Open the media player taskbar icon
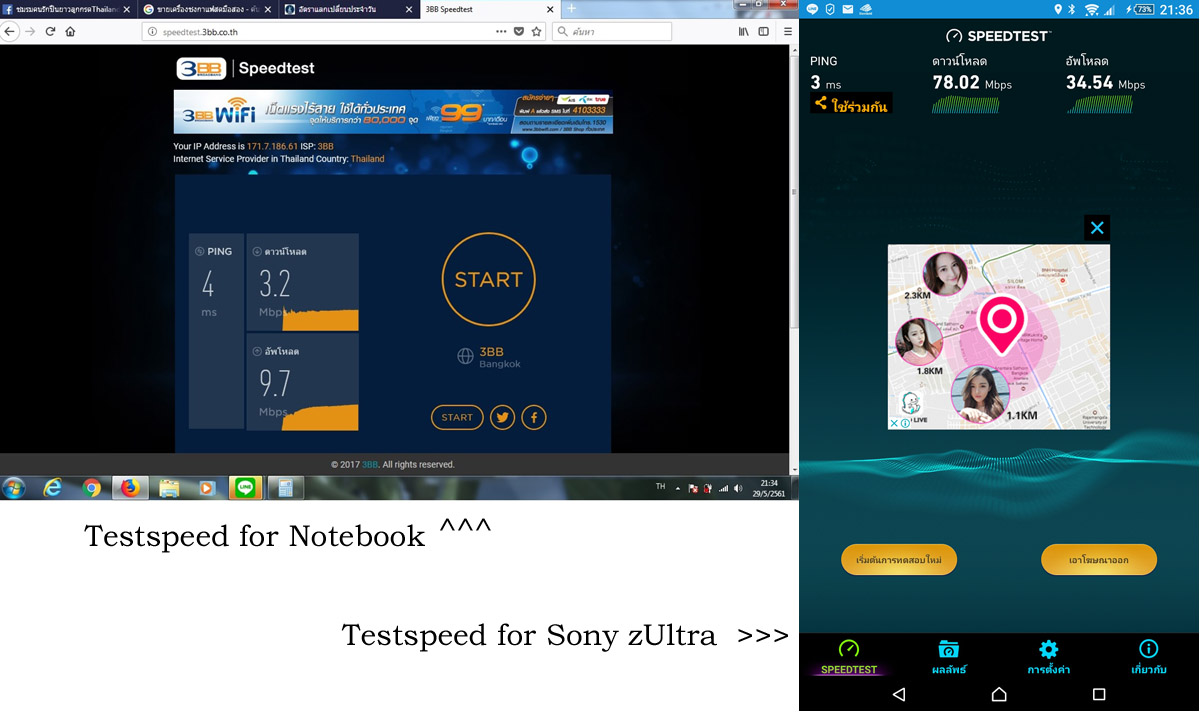 coord(207,488)
